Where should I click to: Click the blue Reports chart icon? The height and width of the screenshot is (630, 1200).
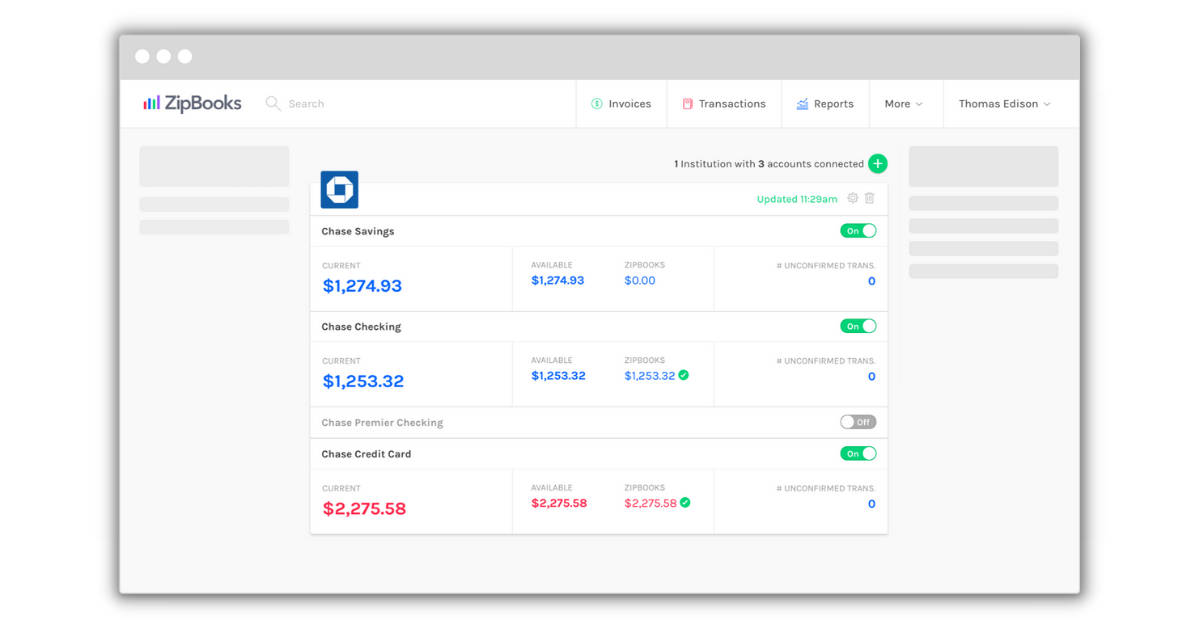pos(801,103)
